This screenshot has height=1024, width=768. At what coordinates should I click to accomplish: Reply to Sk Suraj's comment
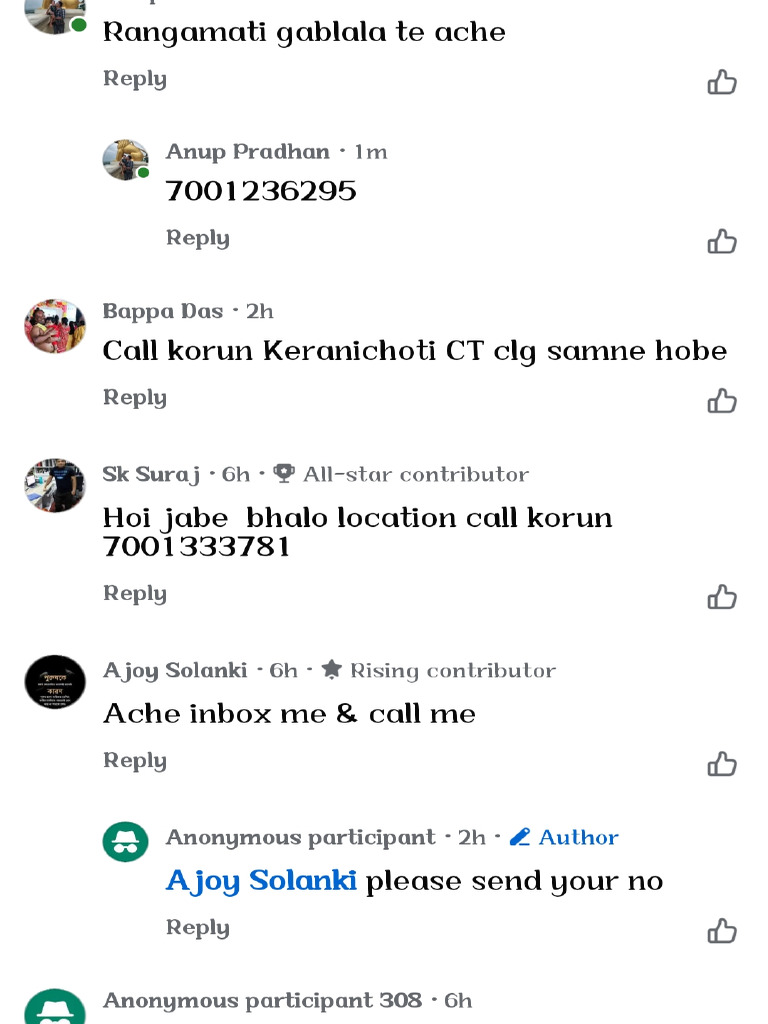[x=135, y=594]
